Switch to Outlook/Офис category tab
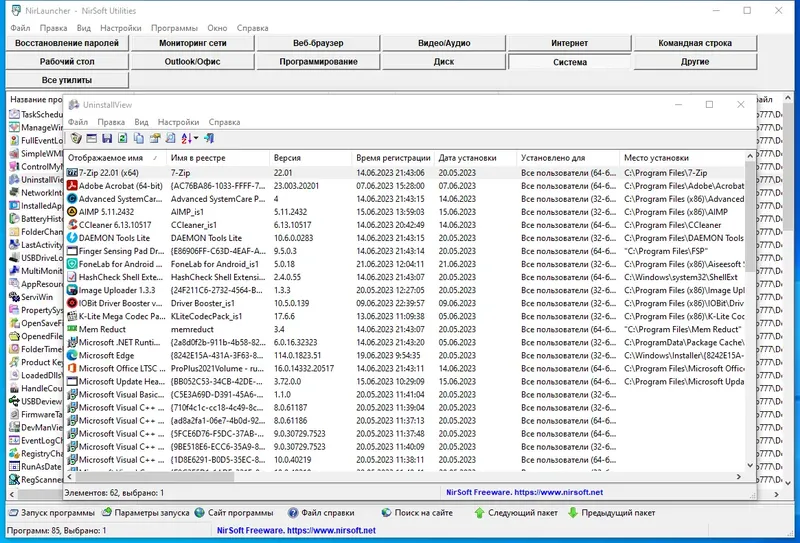The image size is (800, 543). [x=192, y=62]
